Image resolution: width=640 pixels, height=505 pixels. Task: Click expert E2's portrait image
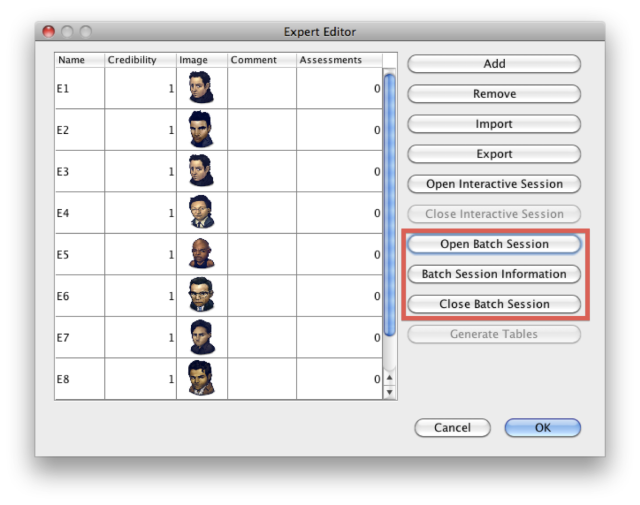pyautogui.click(x=201, y=129)
